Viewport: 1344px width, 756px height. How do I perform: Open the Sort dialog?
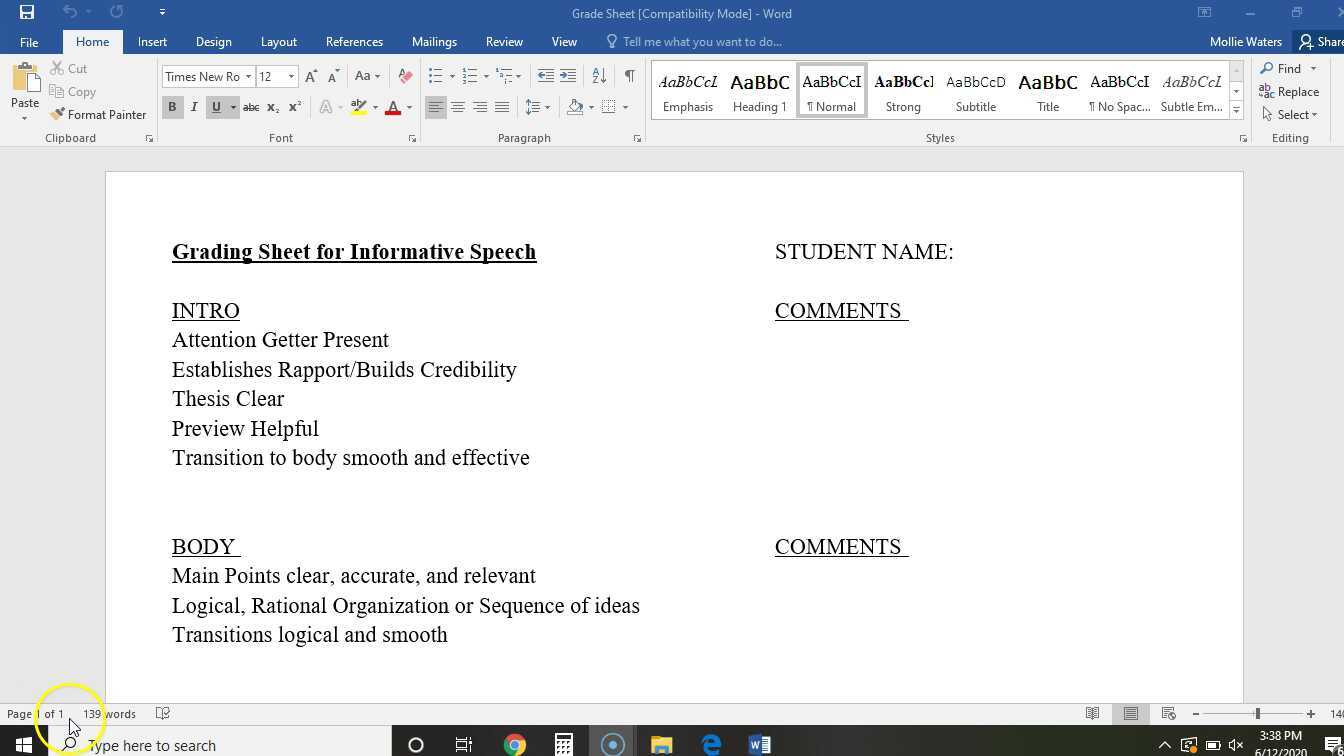(x=598, y=76)
